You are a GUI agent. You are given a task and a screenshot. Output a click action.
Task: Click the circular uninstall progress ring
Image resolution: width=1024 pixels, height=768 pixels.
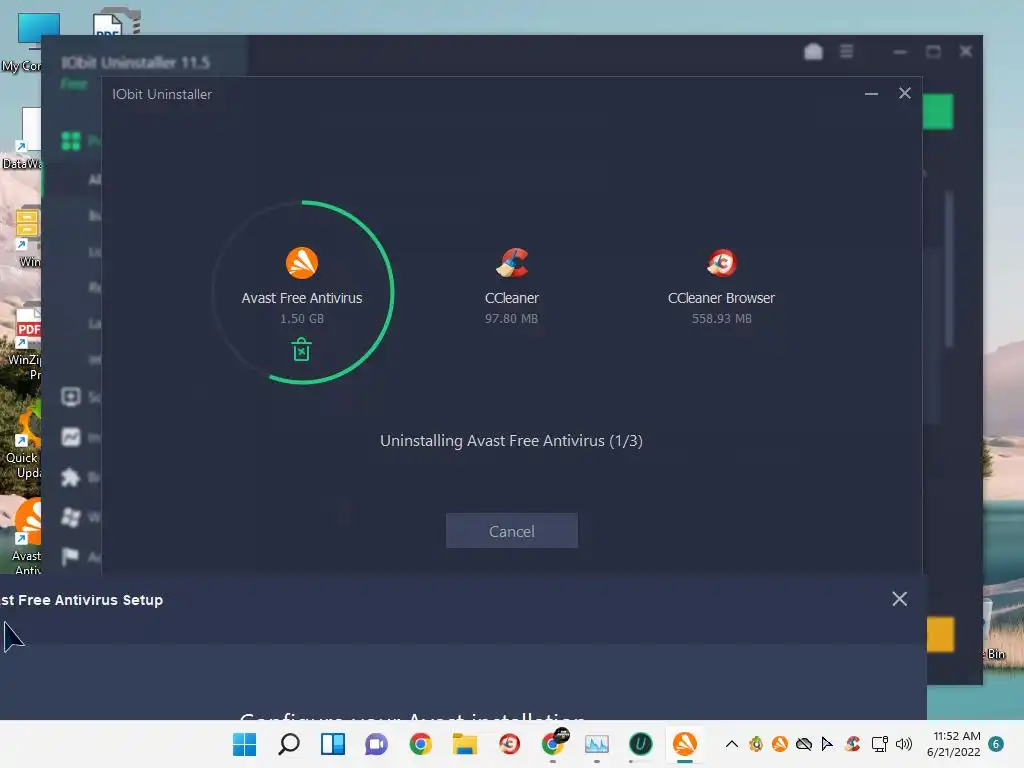pyautogui.click(x=302, y=292)
